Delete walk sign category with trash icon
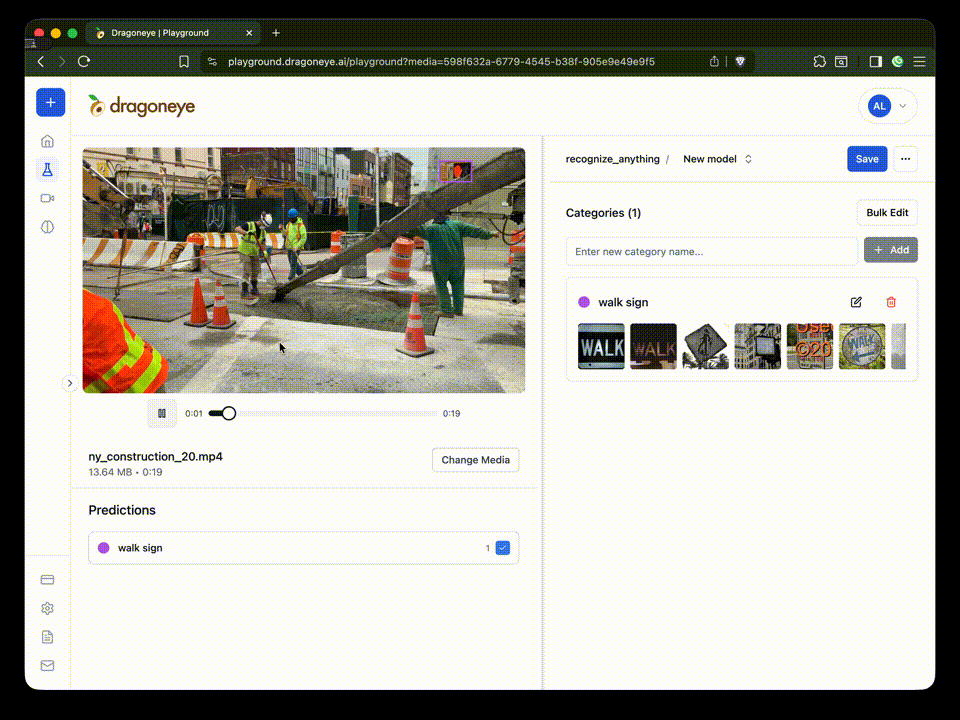 point(891,302)
